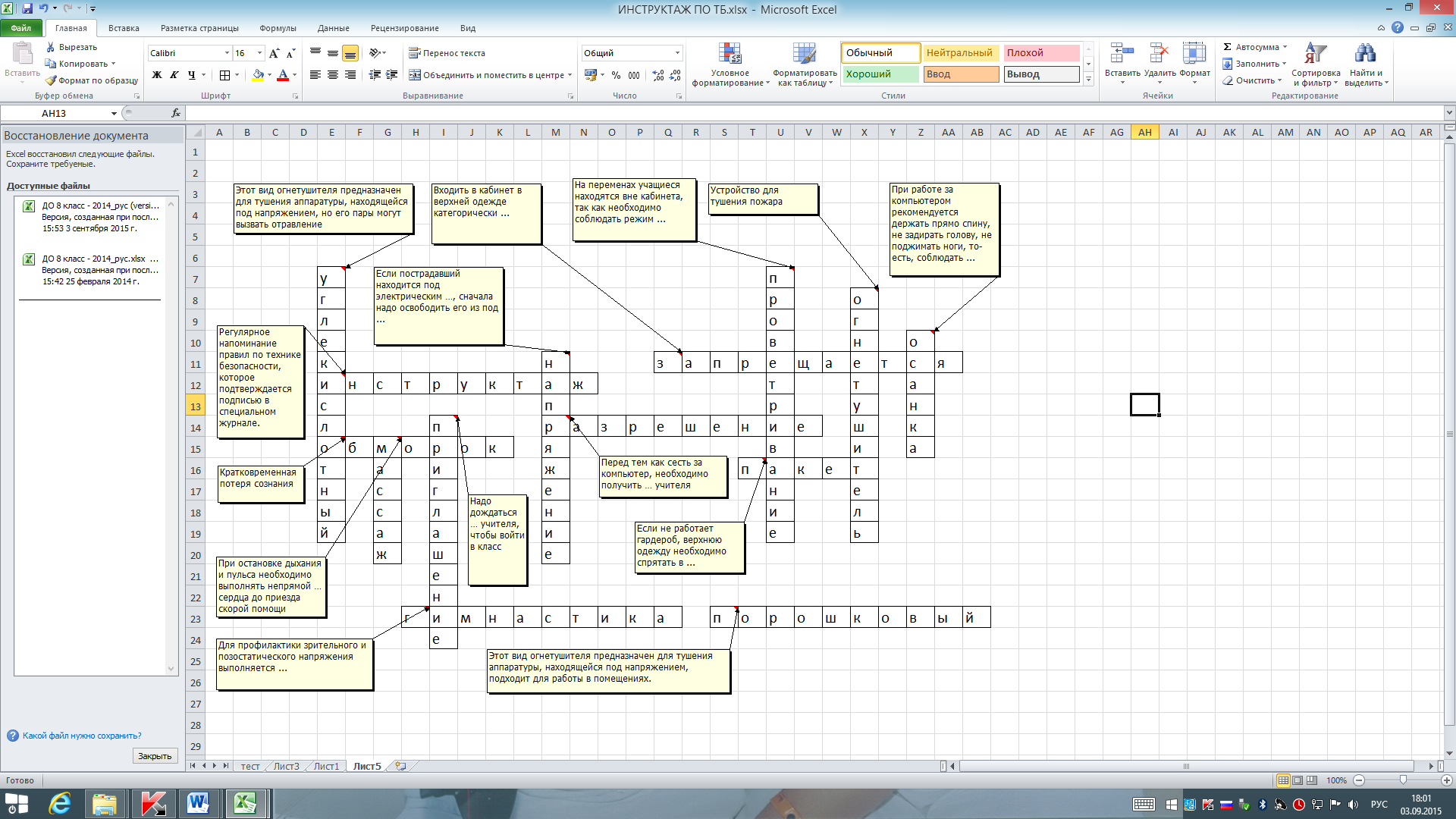The width and height of the screenshot is (1456, 819).
Task: Decrease decimal places
Action: pyautogui.click(x=675, y=75)
